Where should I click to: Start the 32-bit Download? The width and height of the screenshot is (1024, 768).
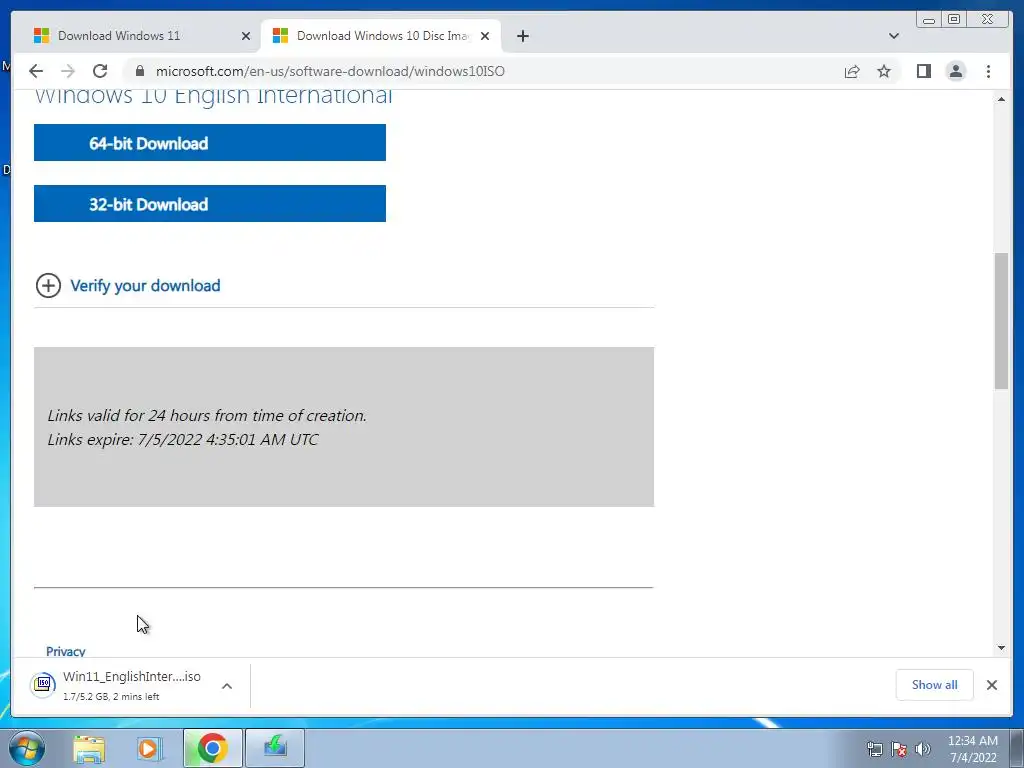tap(210, 203)
